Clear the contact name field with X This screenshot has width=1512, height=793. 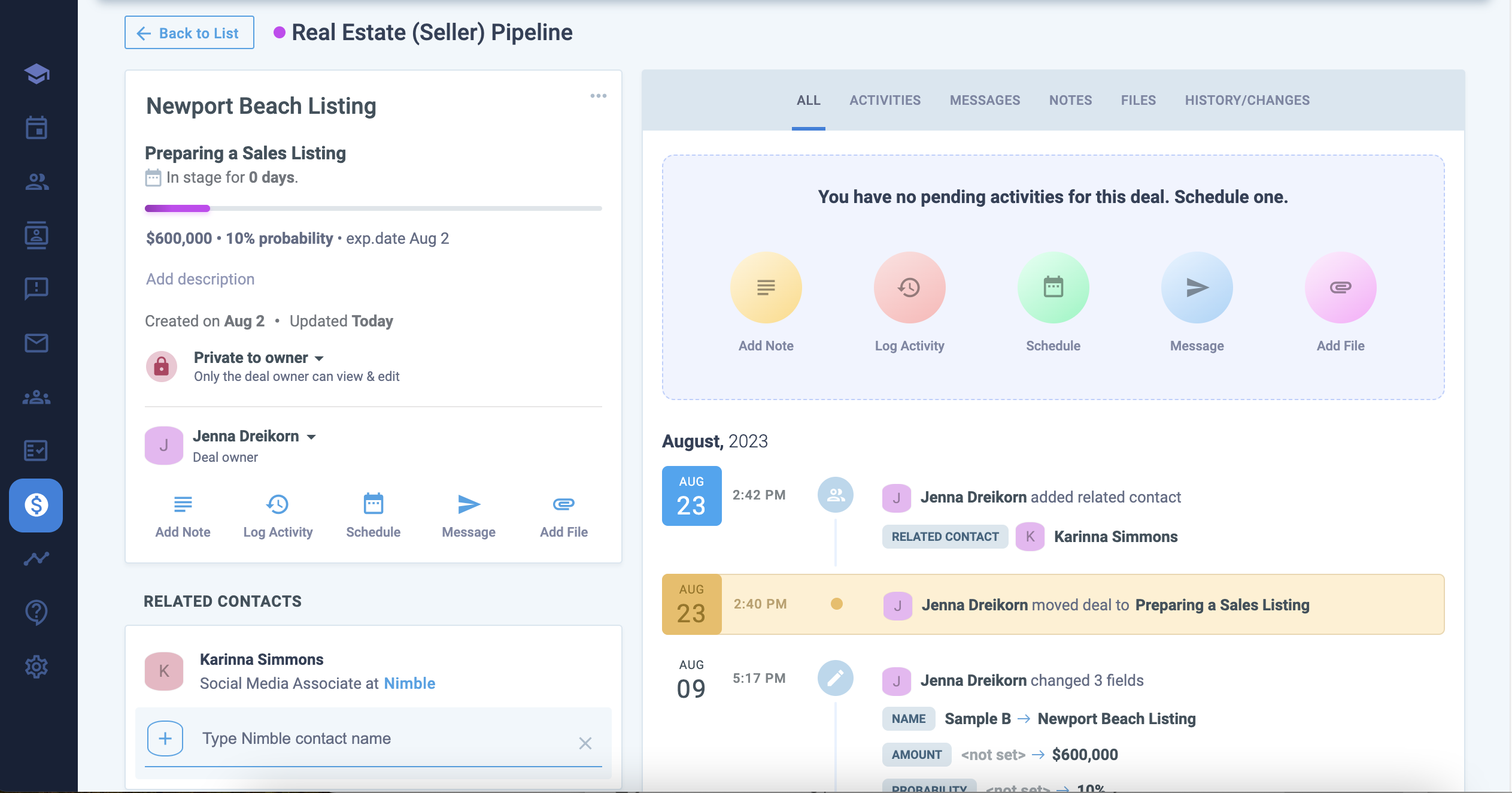(585, 743)
